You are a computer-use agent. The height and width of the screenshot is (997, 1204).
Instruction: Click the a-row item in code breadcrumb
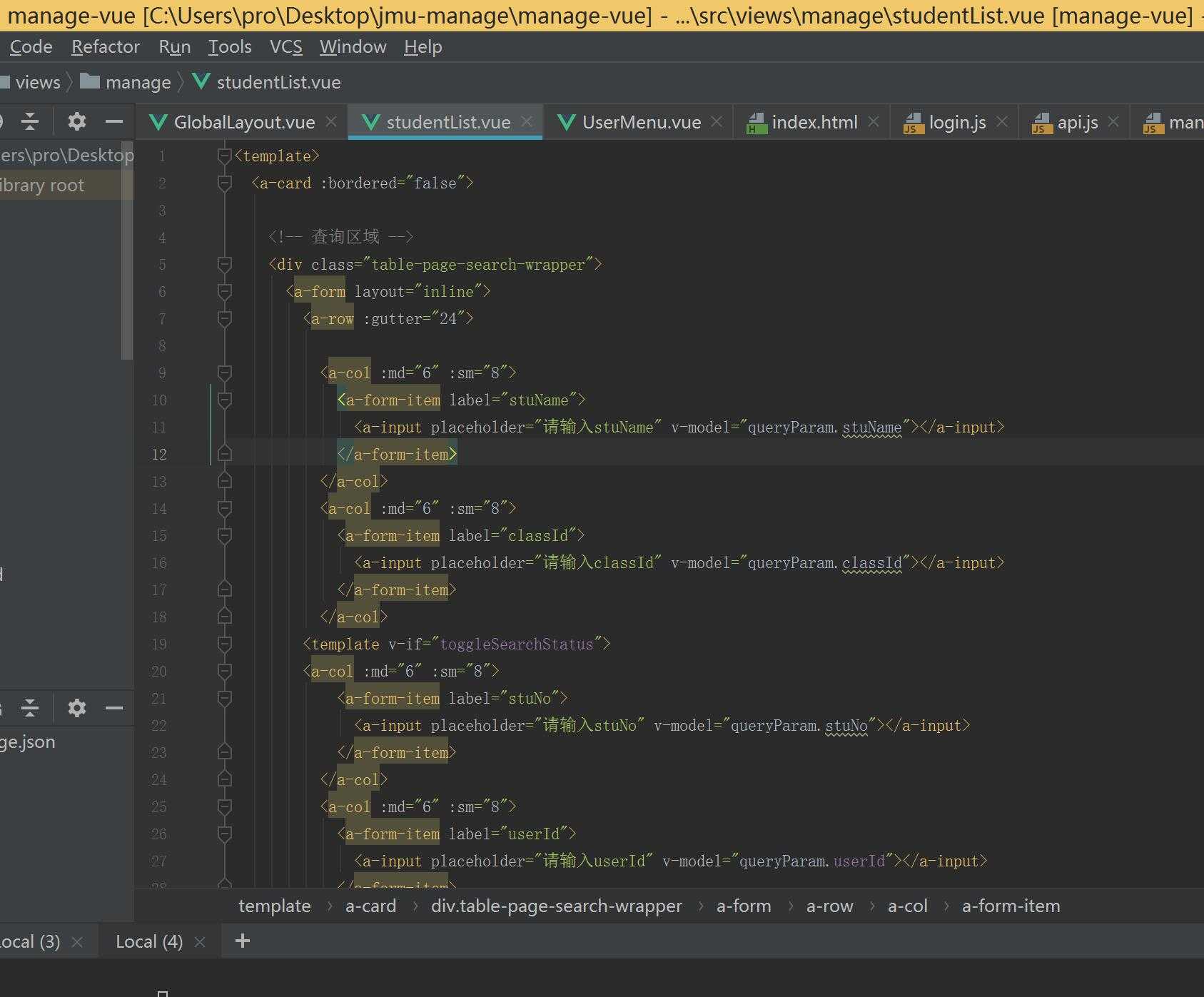tap(829, 906)
